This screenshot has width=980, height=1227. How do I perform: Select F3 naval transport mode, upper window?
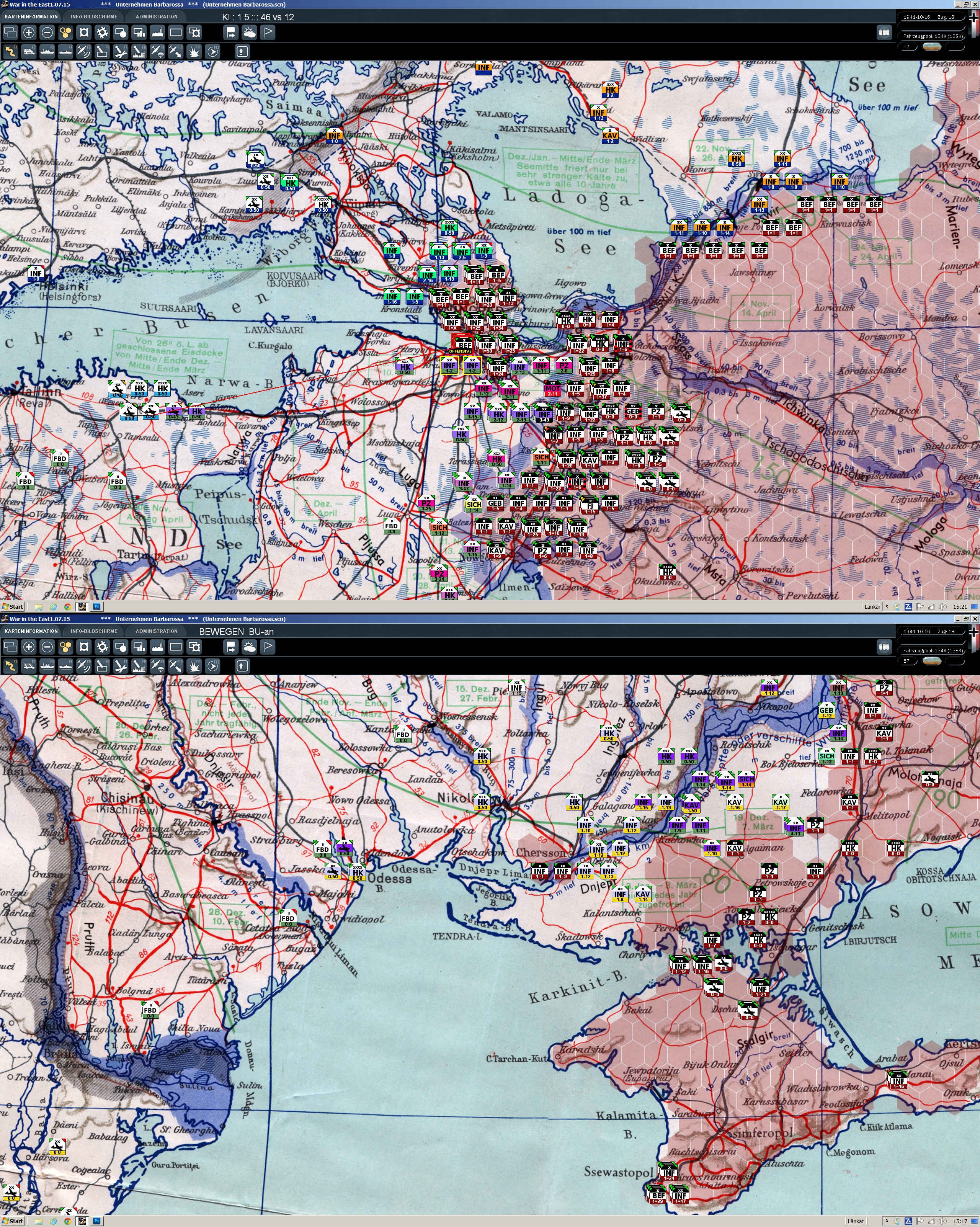click(x=47, y=52)
